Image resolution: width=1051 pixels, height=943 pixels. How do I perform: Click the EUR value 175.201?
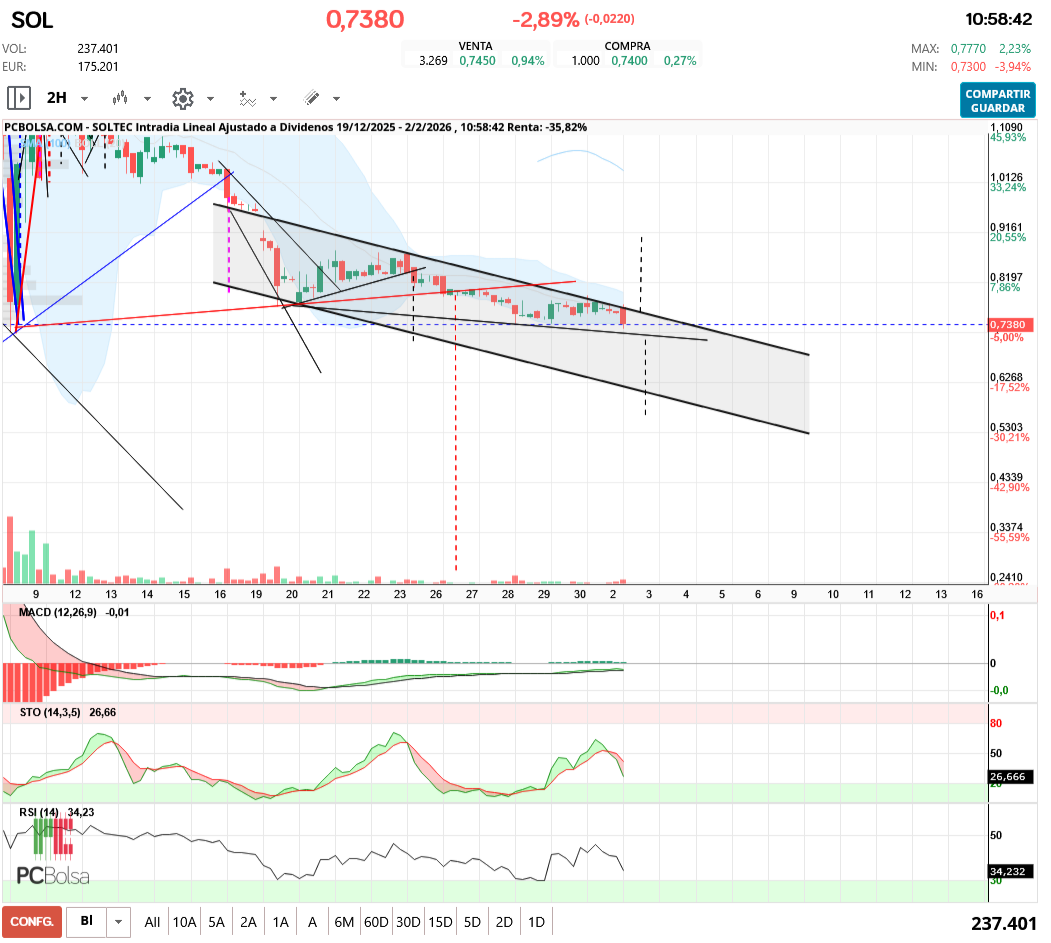pos(98,67)
